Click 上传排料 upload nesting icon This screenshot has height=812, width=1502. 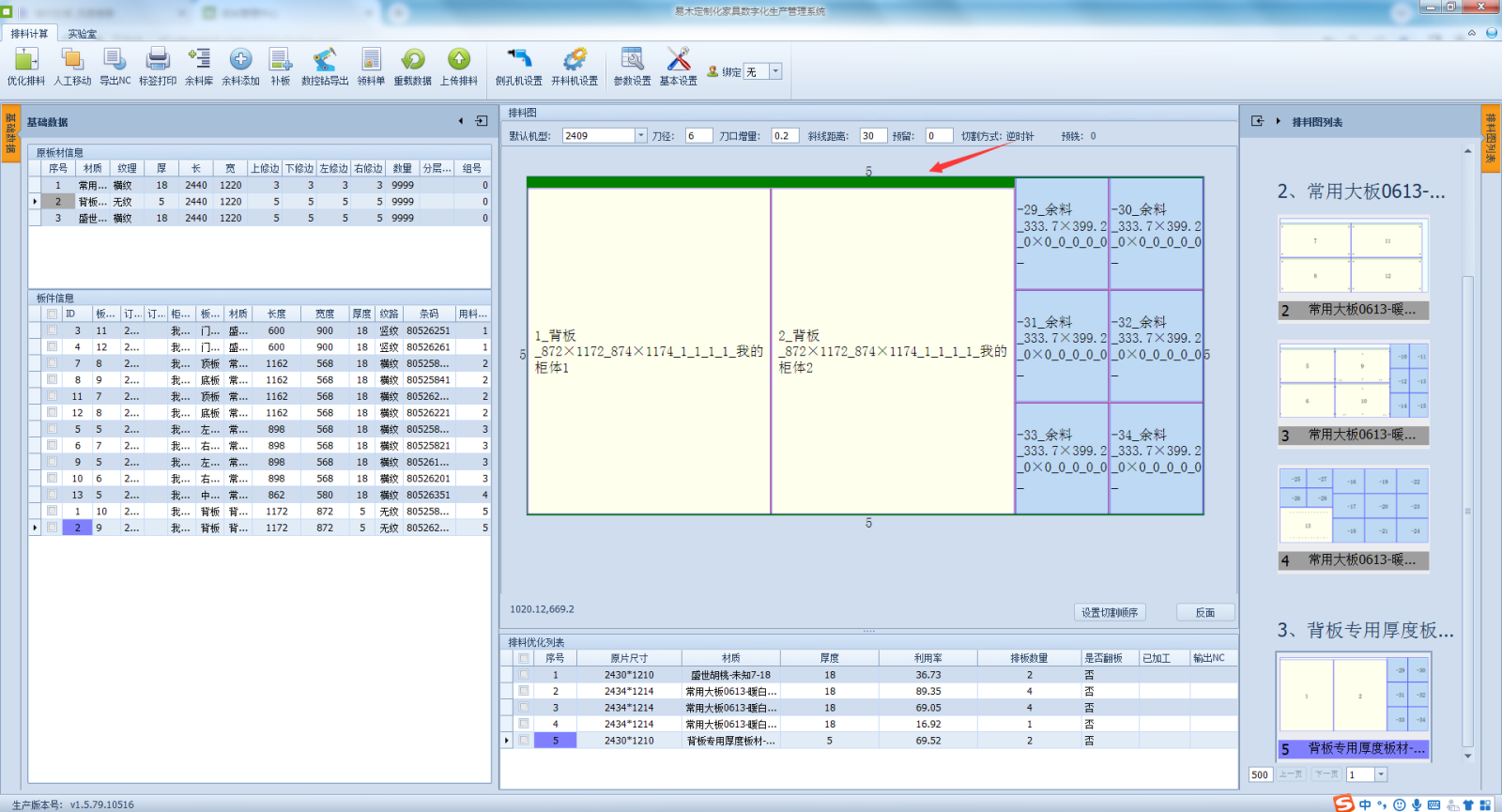click(x=458, y=67)
